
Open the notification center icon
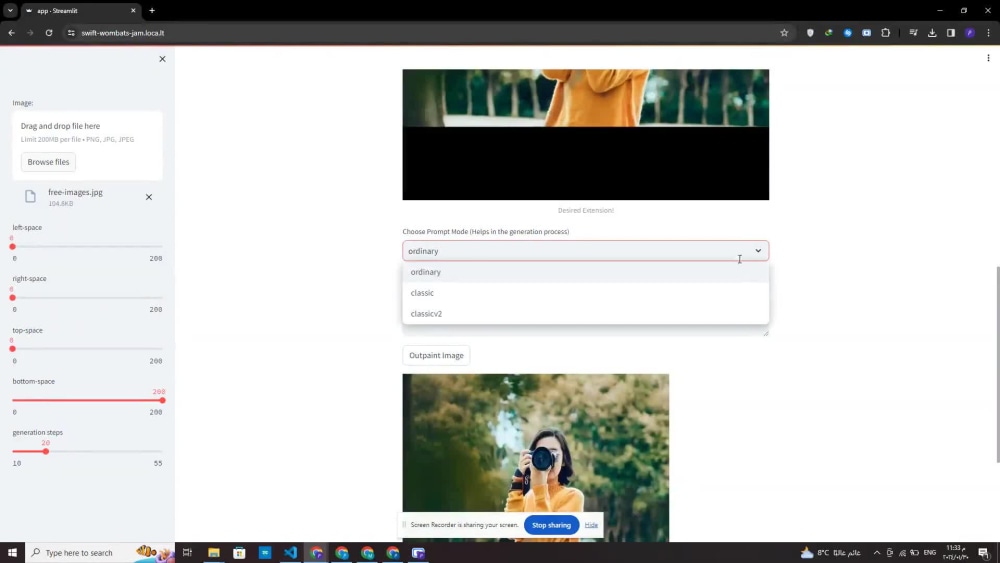pos(984,552)
